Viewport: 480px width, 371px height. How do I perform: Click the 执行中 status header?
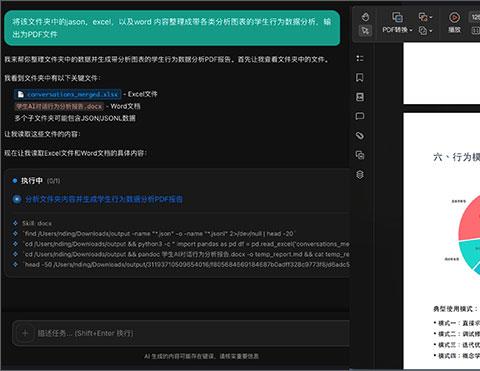(32, 181)
